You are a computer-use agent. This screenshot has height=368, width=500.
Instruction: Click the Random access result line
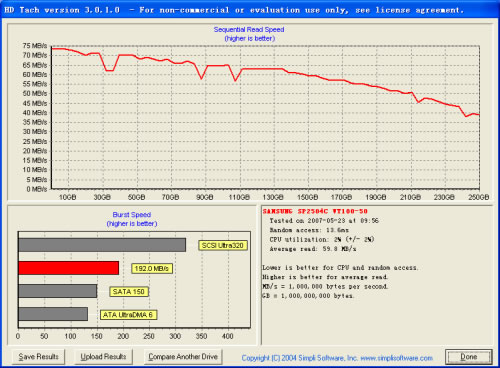click(309, 230)
